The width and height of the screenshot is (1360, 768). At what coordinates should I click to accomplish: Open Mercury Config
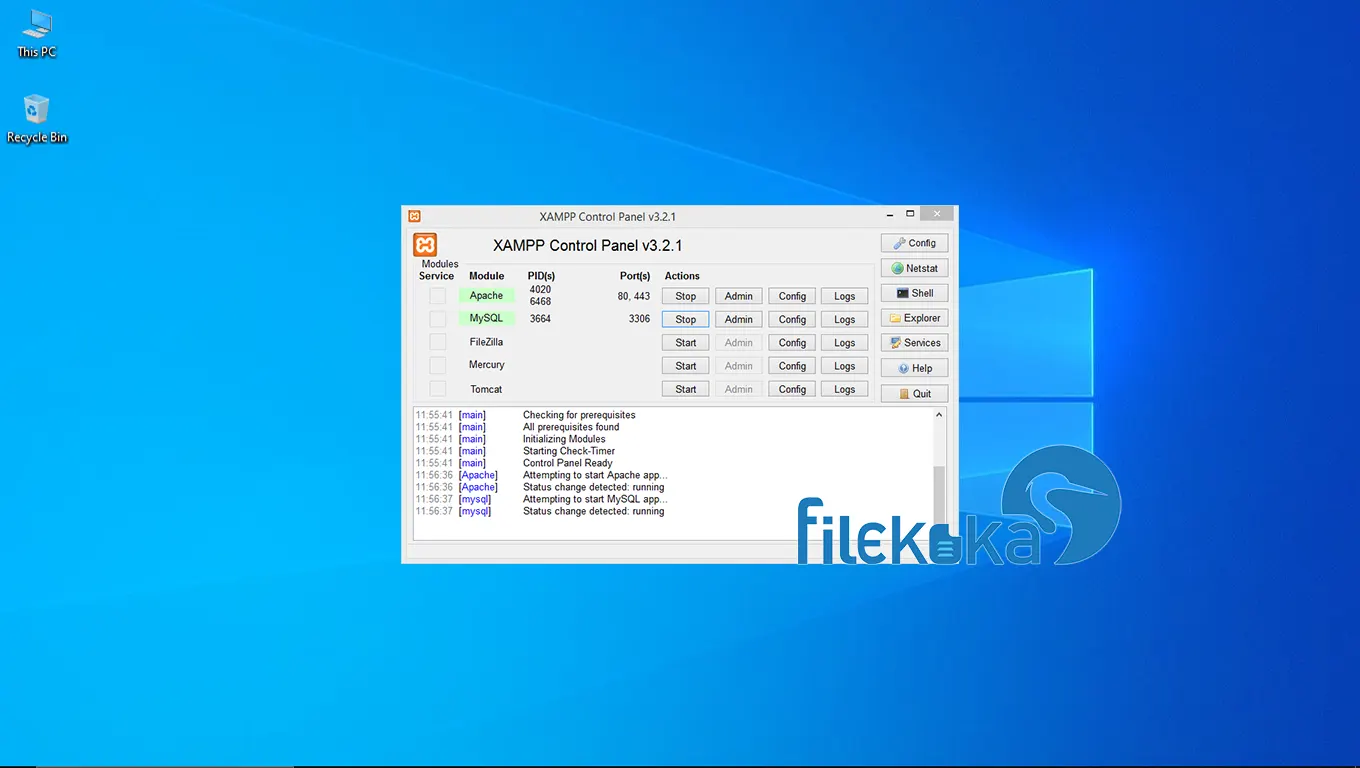792,366
